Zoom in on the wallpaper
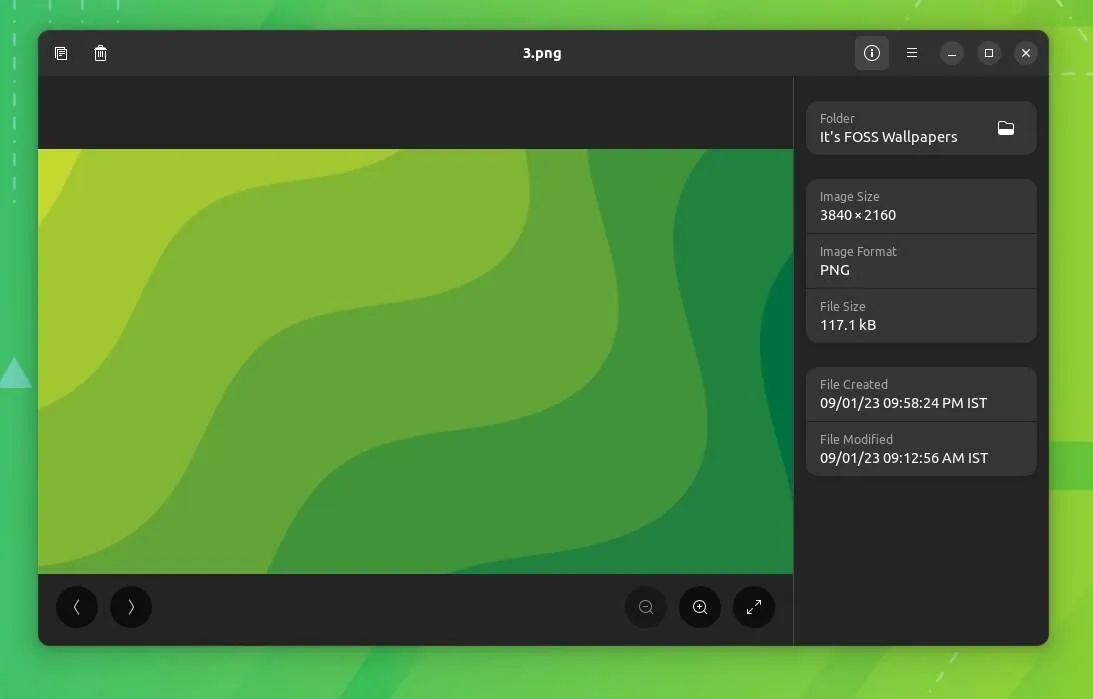1093x699 pixels. coord(699,607)
